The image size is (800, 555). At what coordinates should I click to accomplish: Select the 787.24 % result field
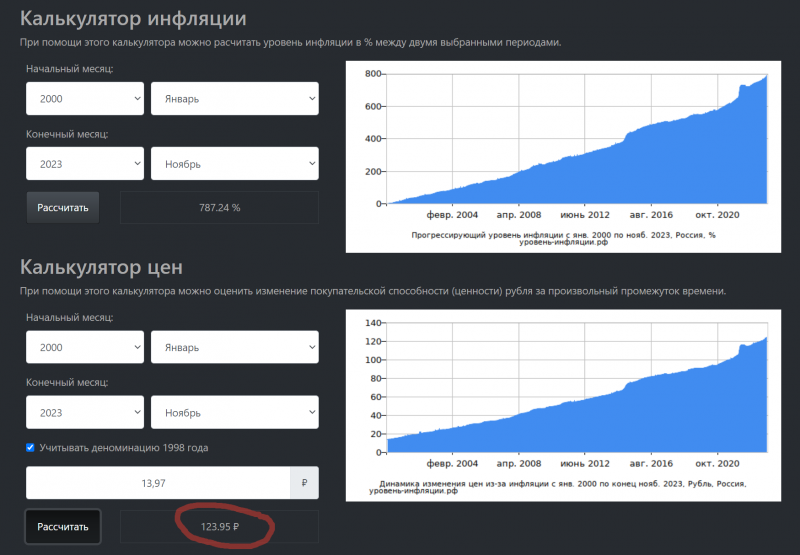(x=219, y=208)
